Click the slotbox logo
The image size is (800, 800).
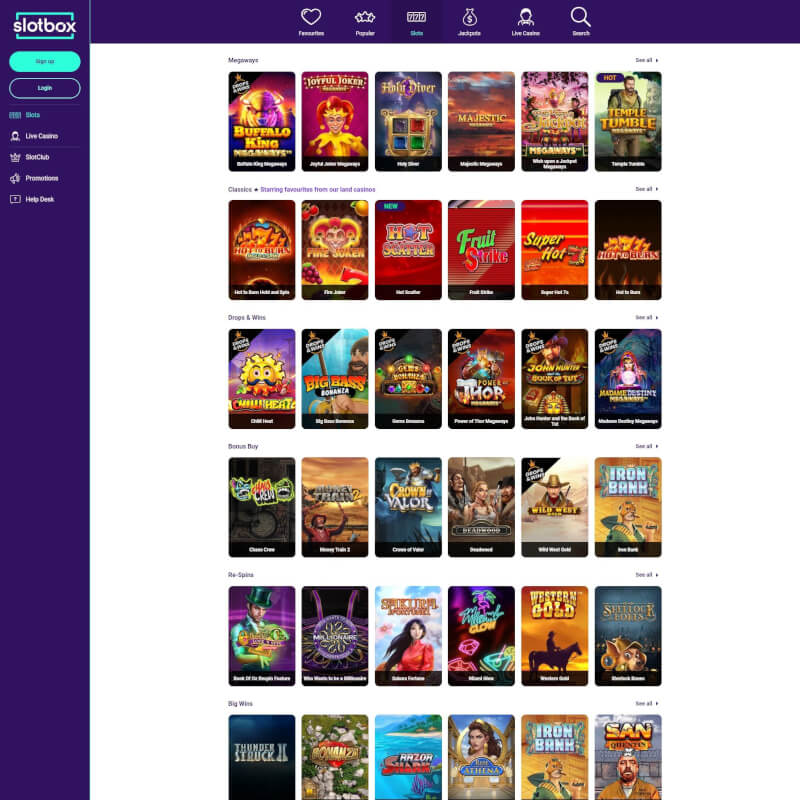click(44, 23)
